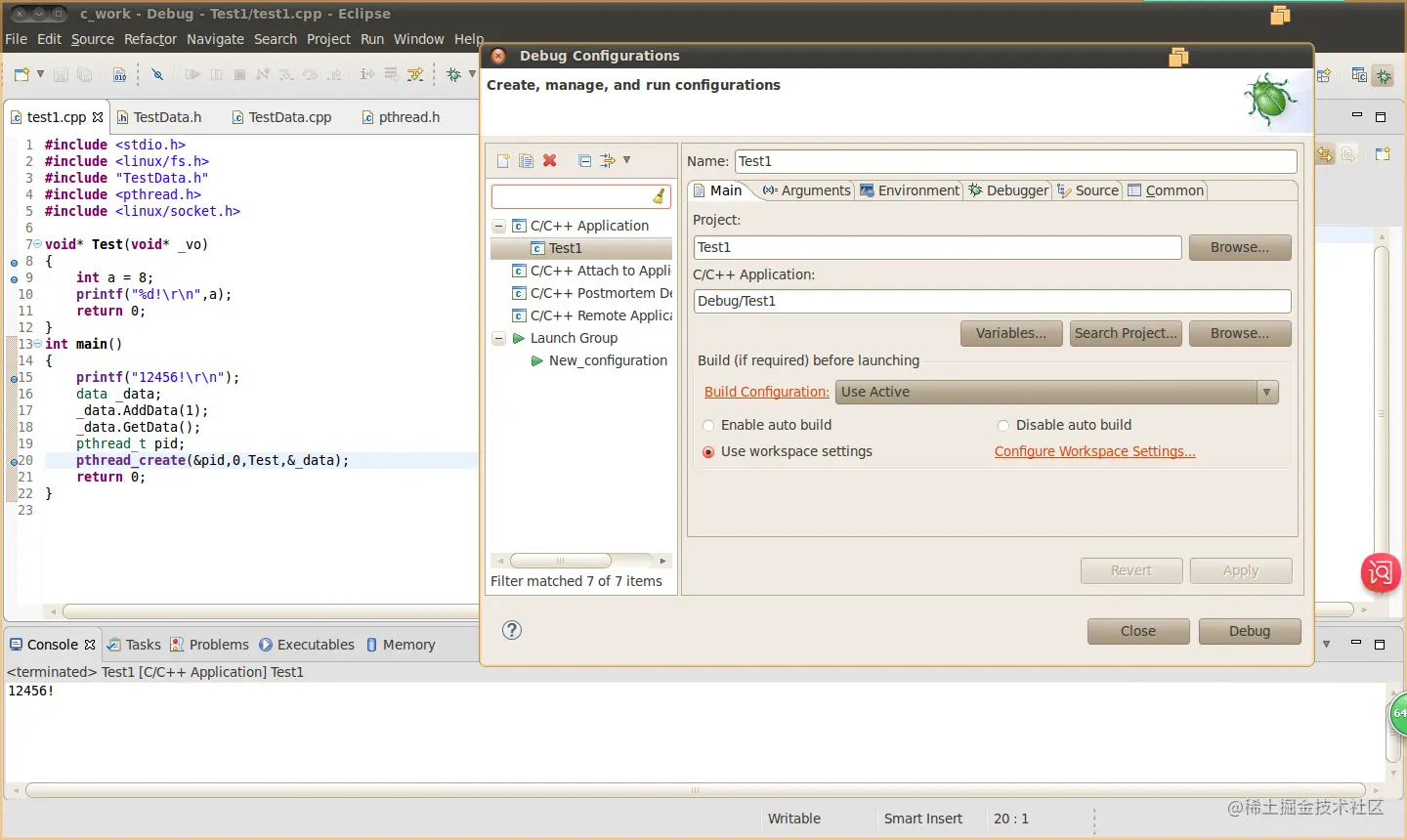Click the New wizard icon in Eclipse toolbar
Viewport: 1407px width, 840px height.
click(21, 74)
